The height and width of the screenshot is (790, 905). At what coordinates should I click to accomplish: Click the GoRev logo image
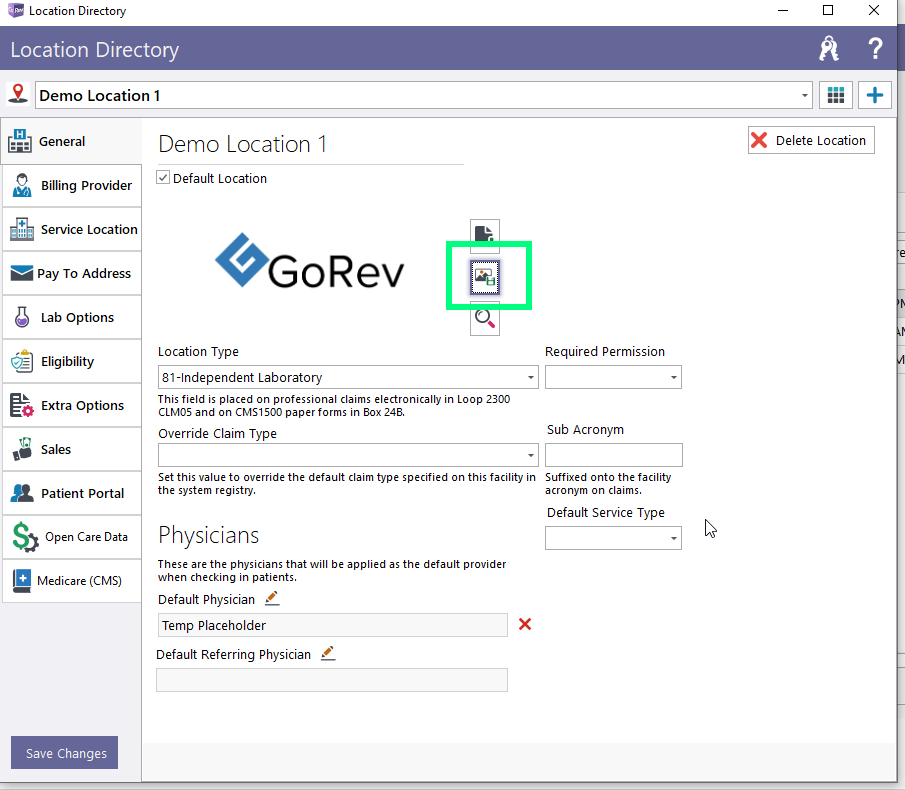310,261
